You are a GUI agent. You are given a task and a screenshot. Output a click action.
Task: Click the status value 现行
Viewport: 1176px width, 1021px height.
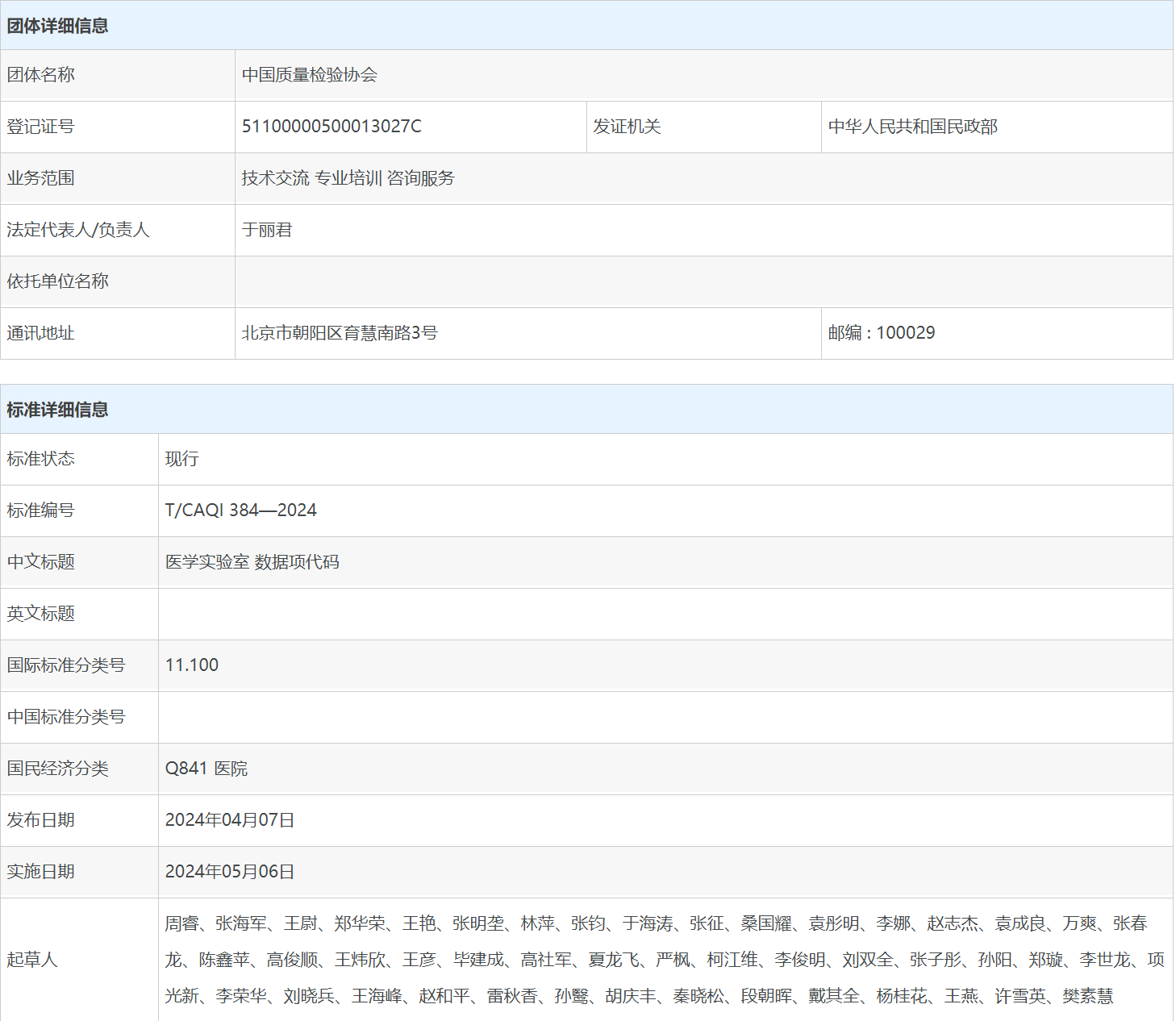182,459
